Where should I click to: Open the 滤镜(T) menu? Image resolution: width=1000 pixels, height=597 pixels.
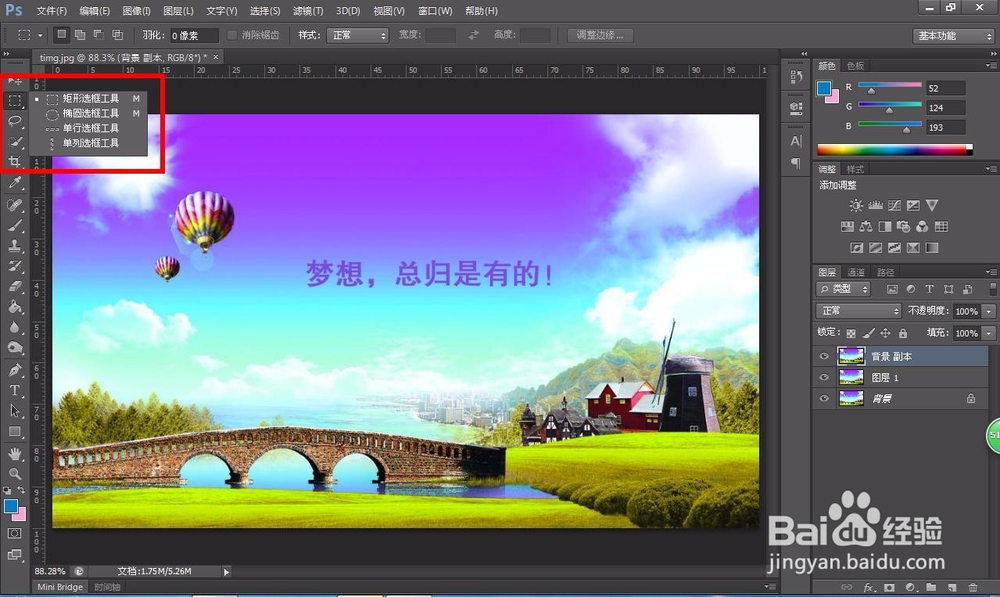tap(308, 11)
